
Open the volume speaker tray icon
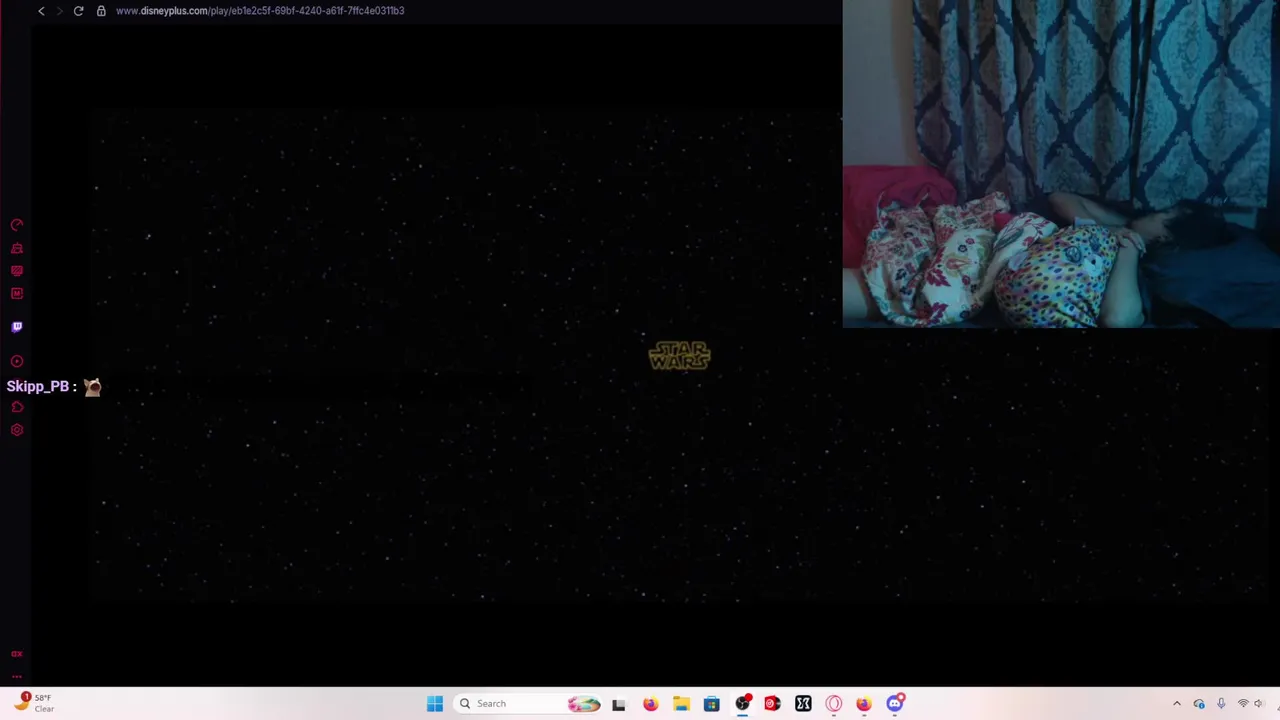1260,704
